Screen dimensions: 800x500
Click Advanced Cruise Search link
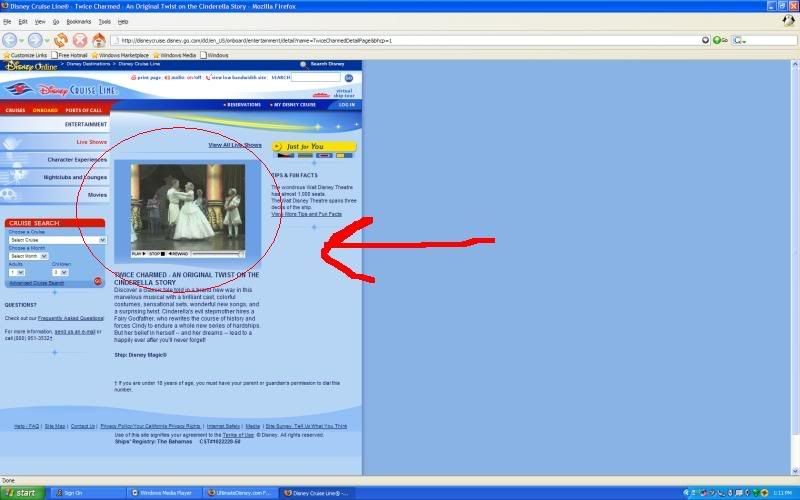pyautogui.click(x=37, y=283)
